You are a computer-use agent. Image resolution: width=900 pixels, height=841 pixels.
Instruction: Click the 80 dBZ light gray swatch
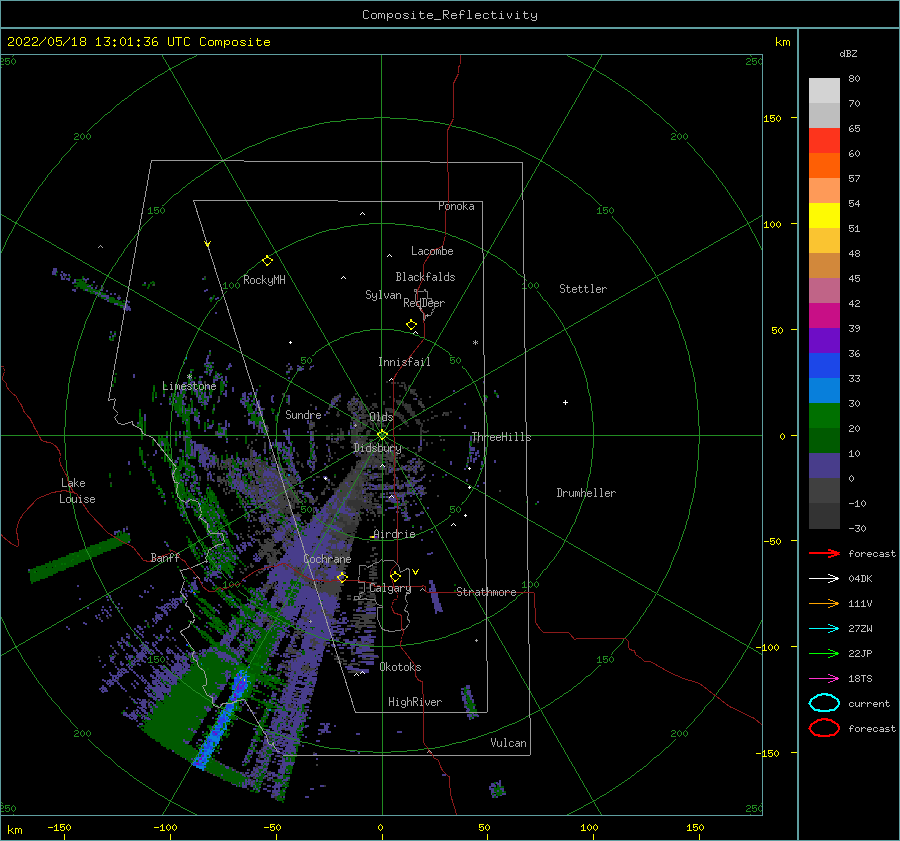pyautogui.click(x=824, y=90)
